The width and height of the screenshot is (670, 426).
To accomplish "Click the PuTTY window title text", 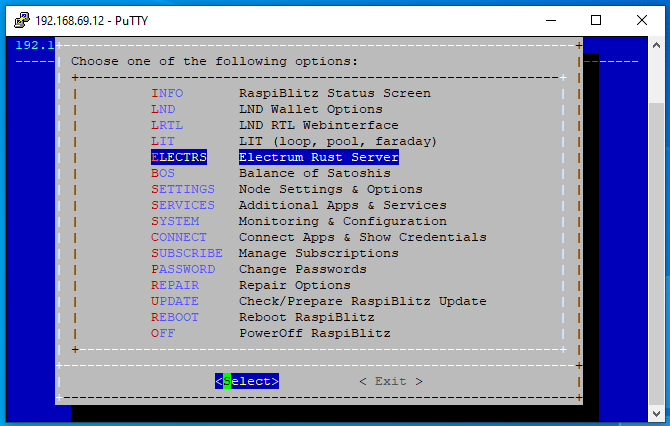I will pyautogui.click(x=91, y=21).
